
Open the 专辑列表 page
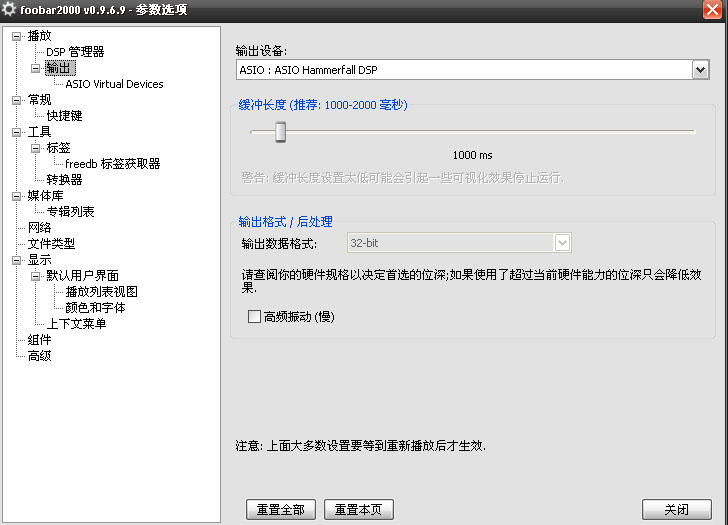(71, 212)
